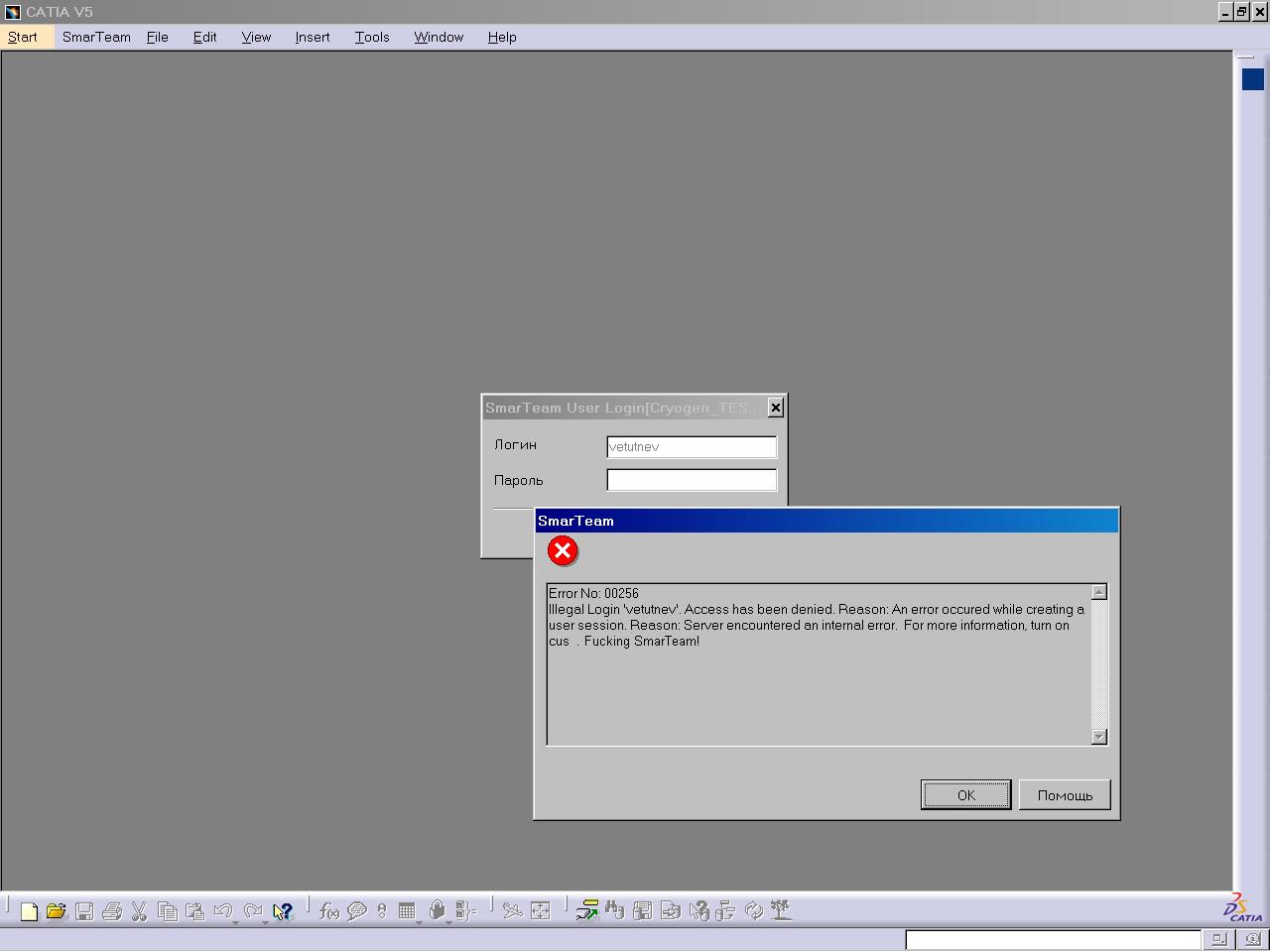
Task: Click the info button right of power input
Action: [1253, 939]
